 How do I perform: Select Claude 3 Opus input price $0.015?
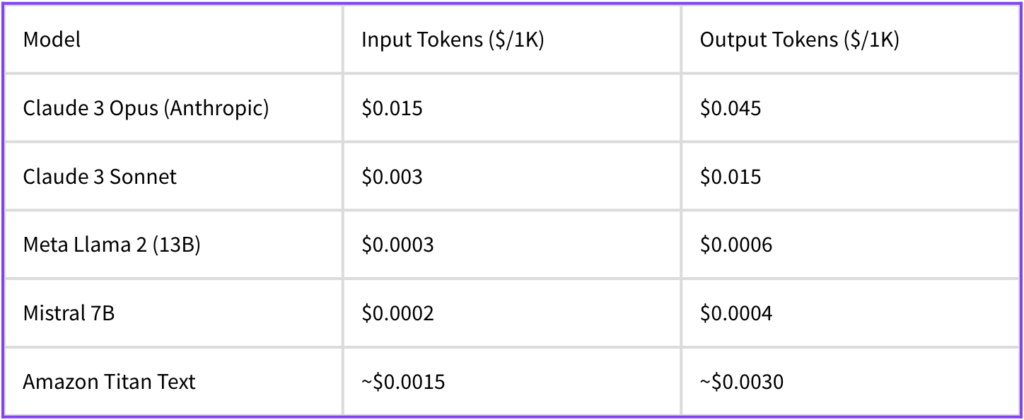tap(392, 108)
